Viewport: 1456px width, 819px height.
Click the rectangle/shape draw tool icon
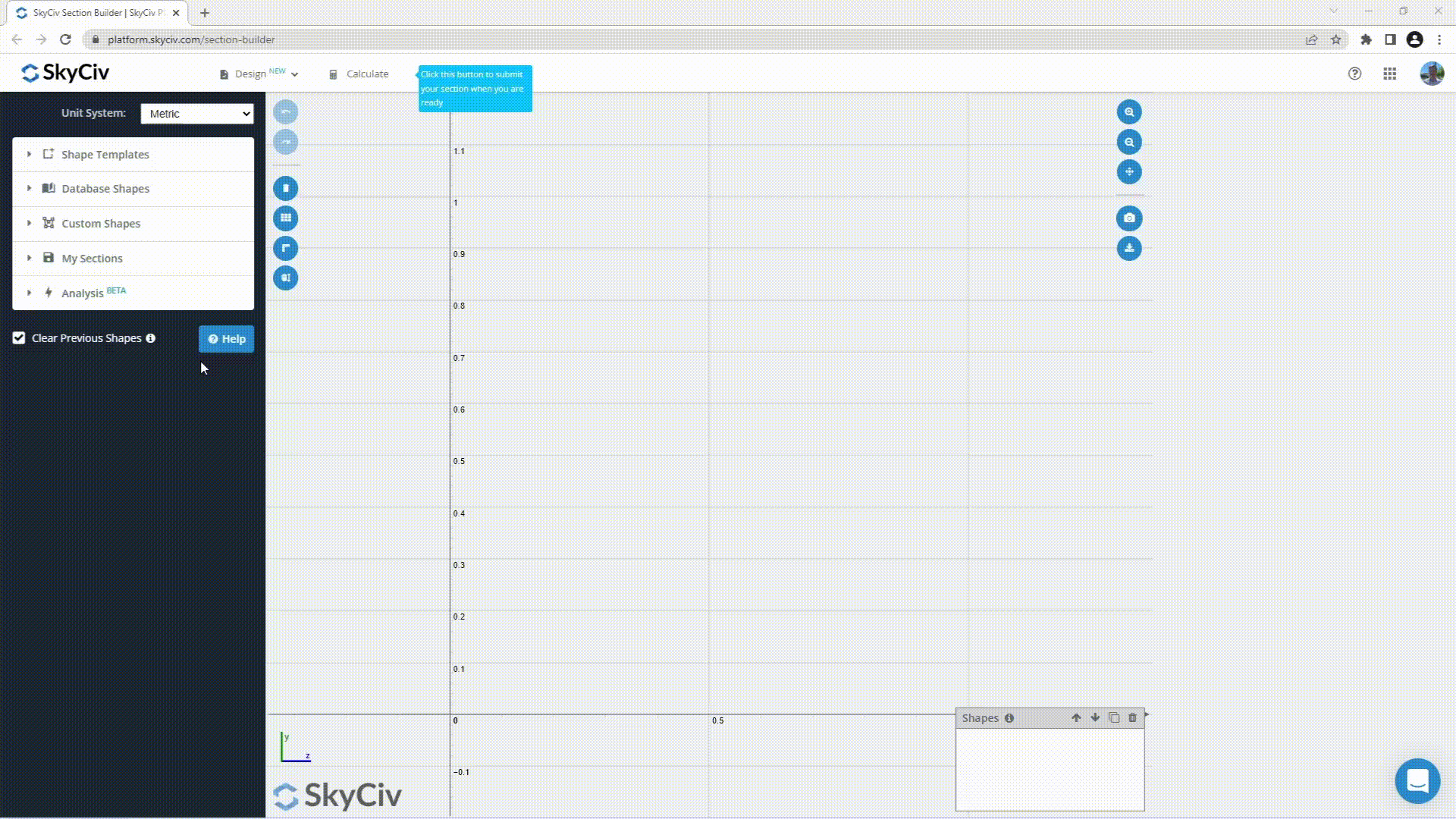click(286, 188)
